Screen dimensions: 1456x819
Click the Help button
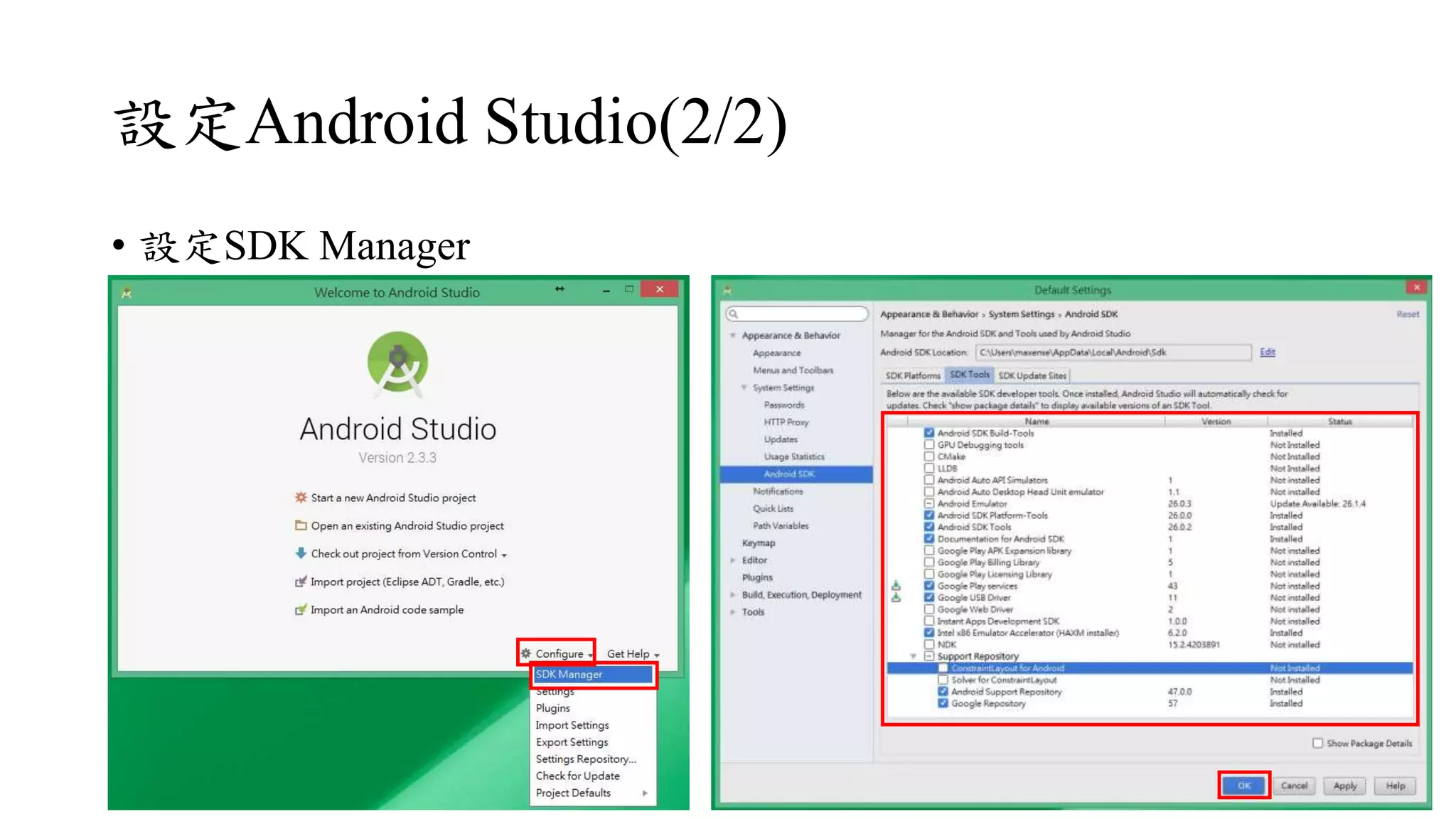[x=1396, y=786]
